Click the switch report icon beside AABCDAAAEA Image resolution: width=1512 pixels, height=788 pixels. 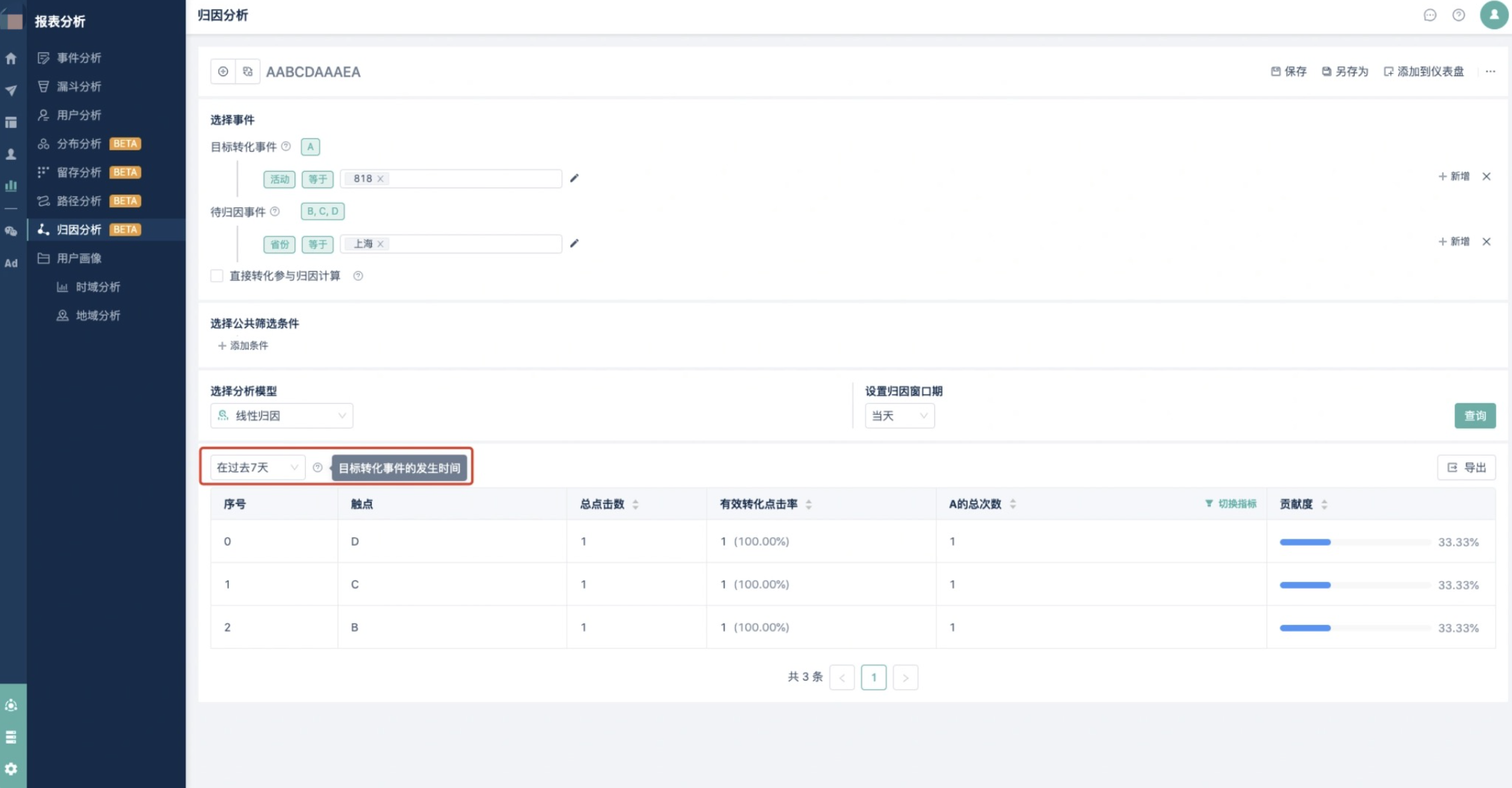pos(248,72)
